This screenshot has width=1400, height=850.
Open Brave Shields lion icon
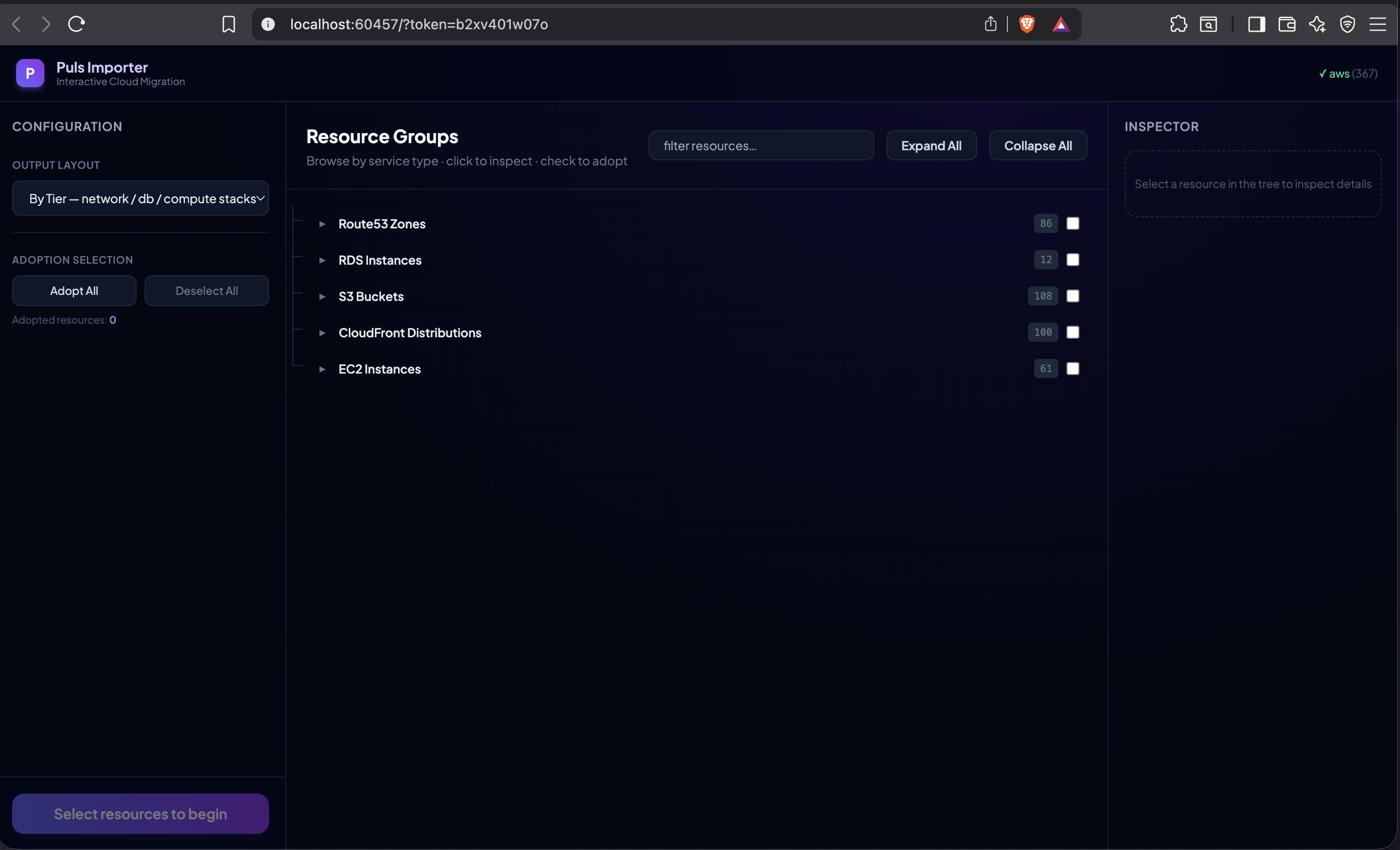1027,24
